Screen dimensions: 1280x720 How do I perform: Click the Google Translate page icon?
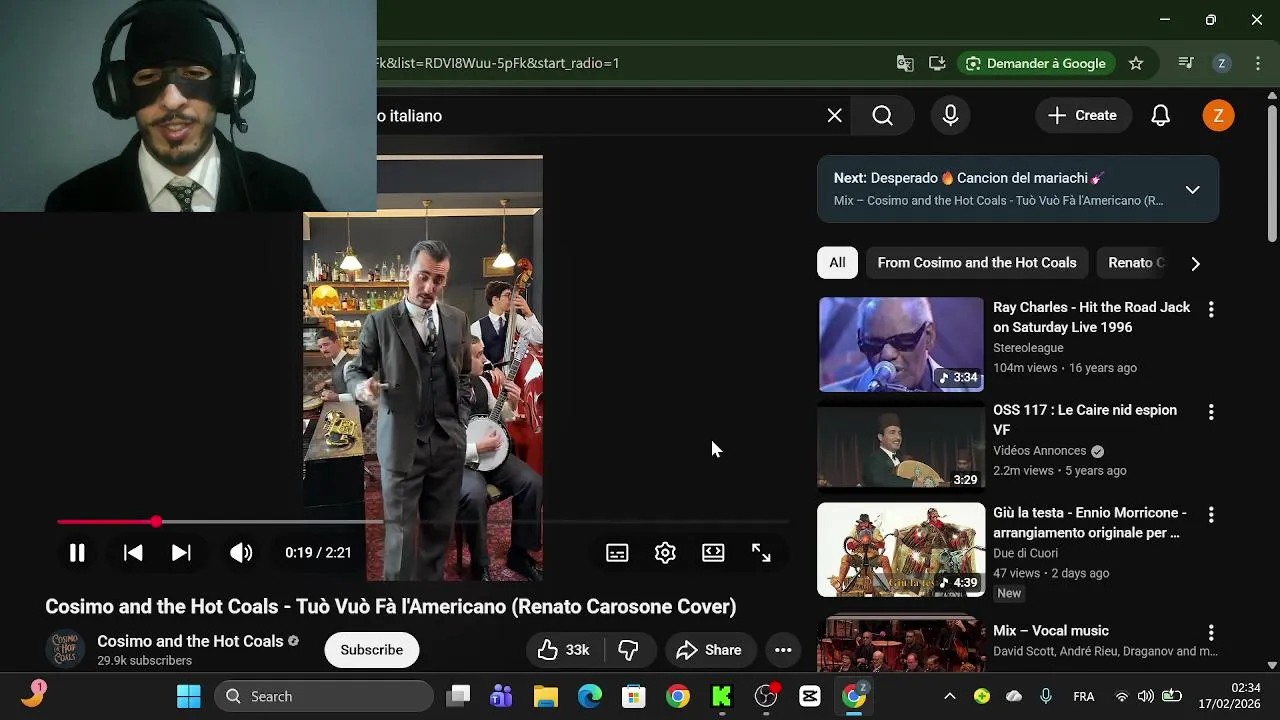pos(905,63)
